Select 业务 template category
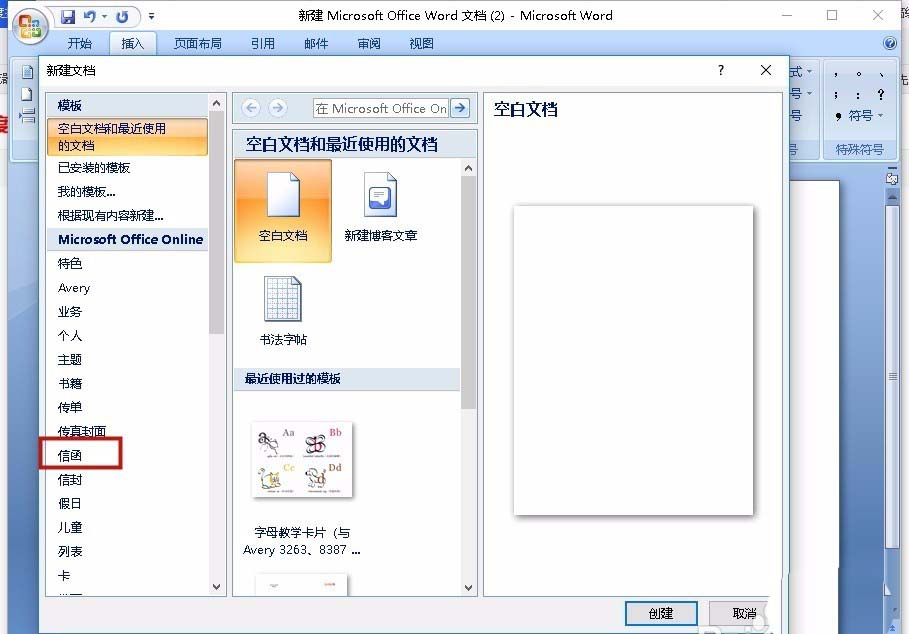This screenshot has width=909, height=634. [70, 312]
